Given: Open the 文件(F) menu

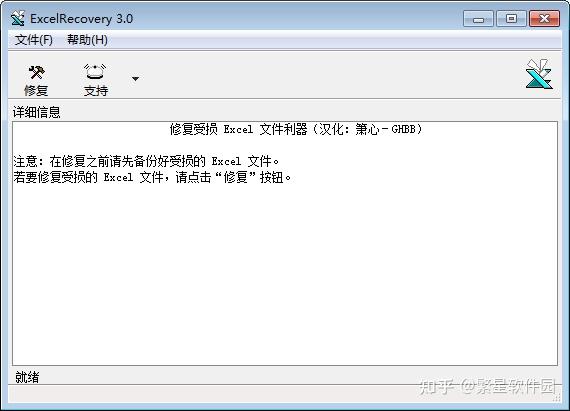Looking at the screenshot, I should [x=33, y=40].
